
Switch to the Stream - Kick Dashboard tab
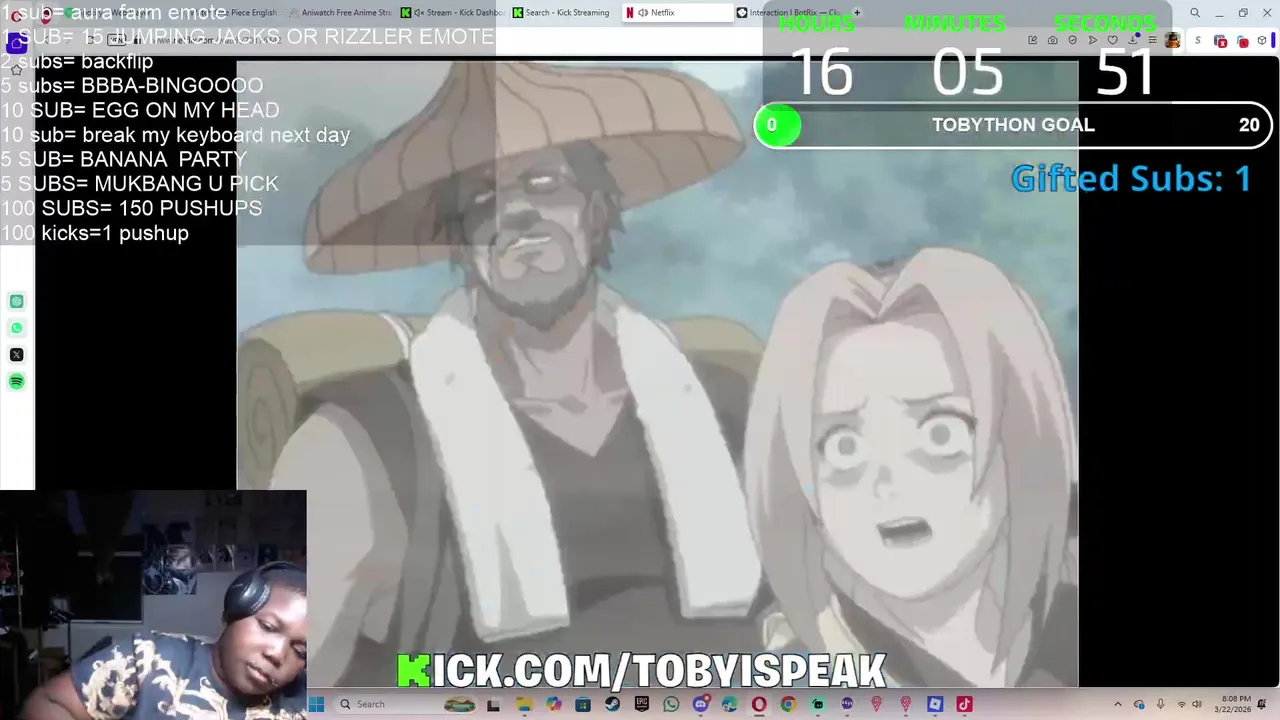[x=452, y=12]
